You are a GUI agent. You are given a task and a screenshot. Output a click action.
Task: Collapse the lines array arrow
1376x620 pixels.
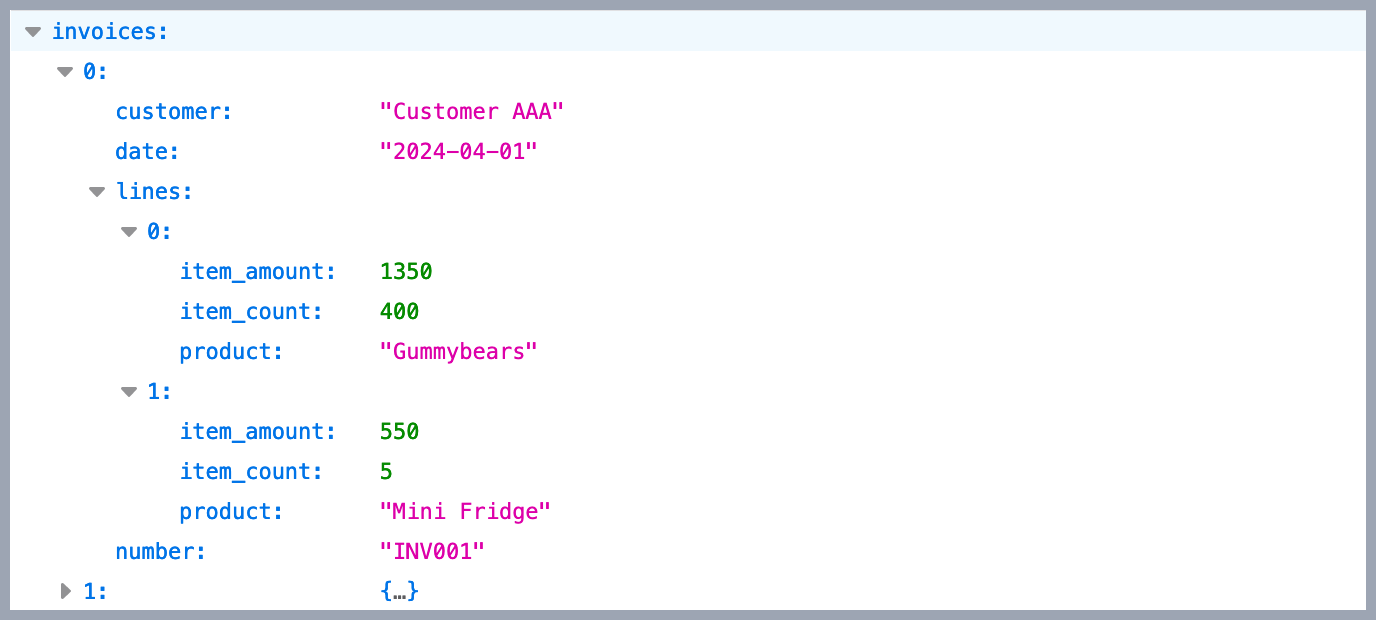click(x=97, y=192)
